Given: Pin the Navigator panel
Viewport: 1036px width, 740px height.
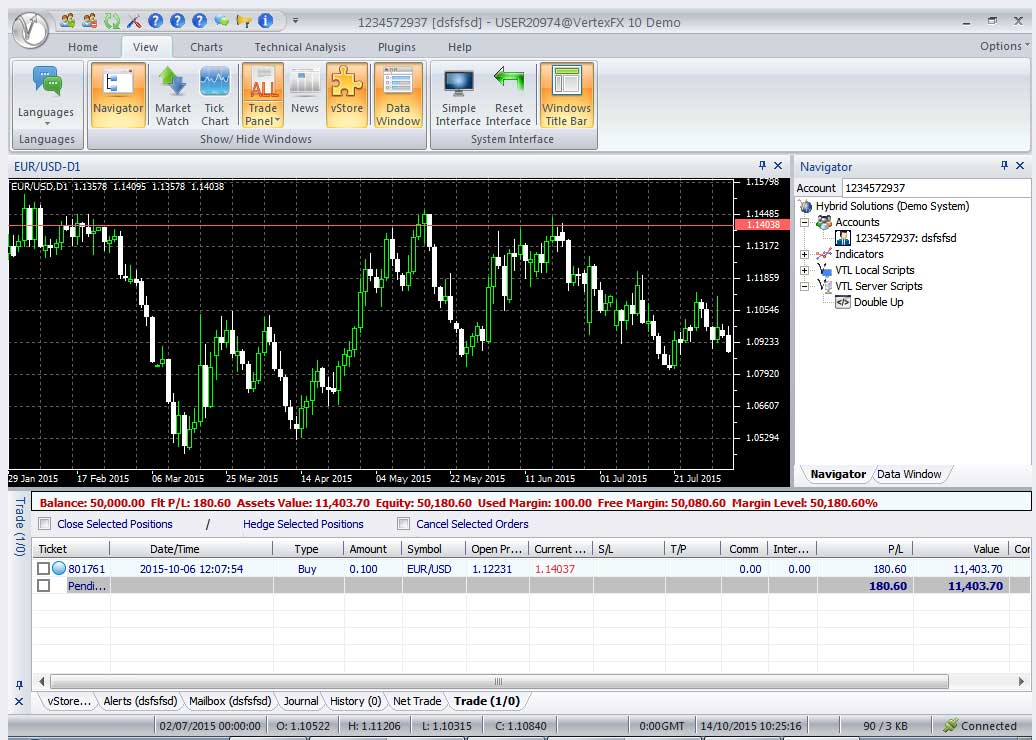Looking at the screenshot, I should coord(1004,166).
